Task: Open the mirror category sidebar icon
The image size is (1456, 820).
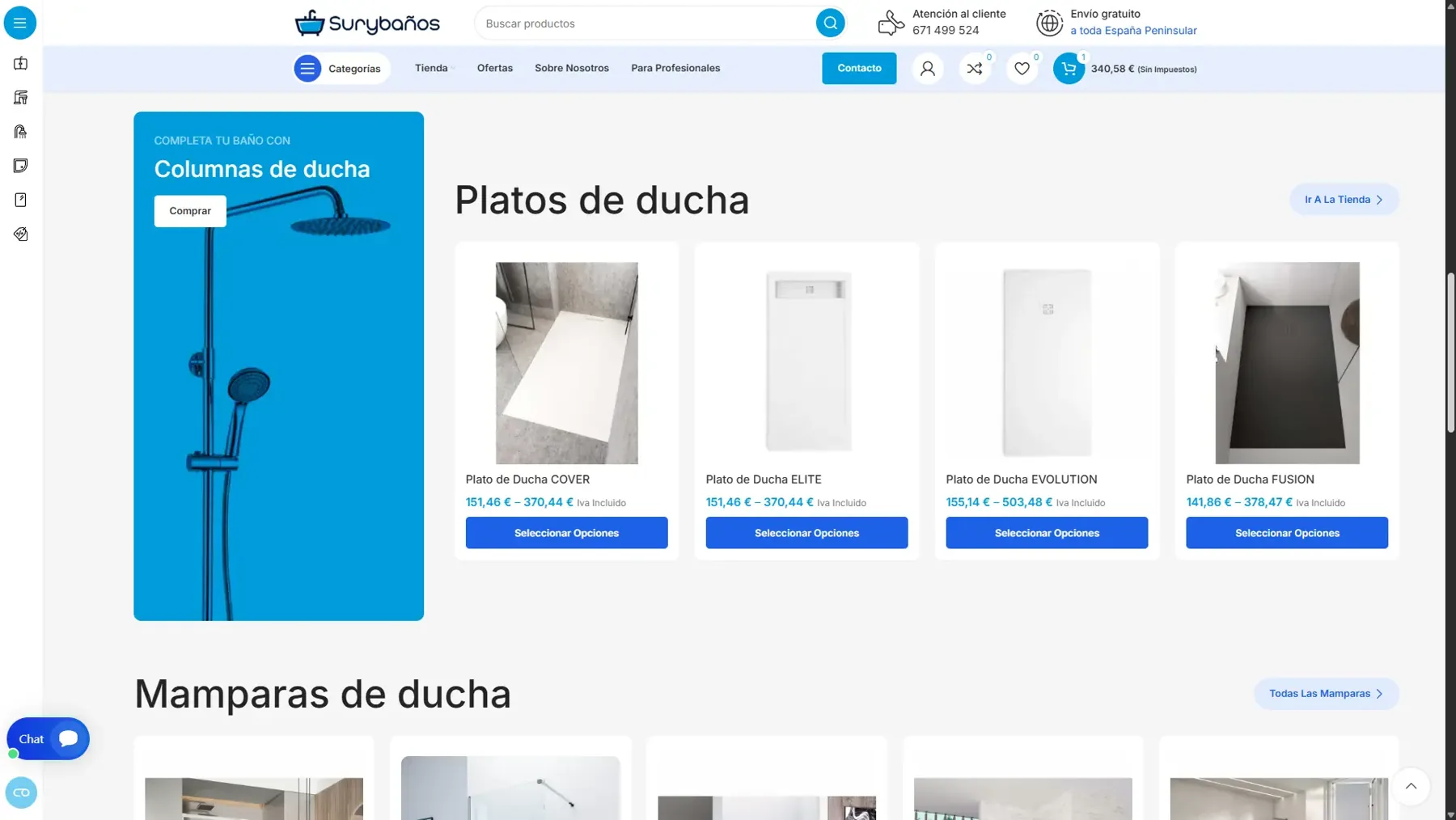Action: point(21,200)
